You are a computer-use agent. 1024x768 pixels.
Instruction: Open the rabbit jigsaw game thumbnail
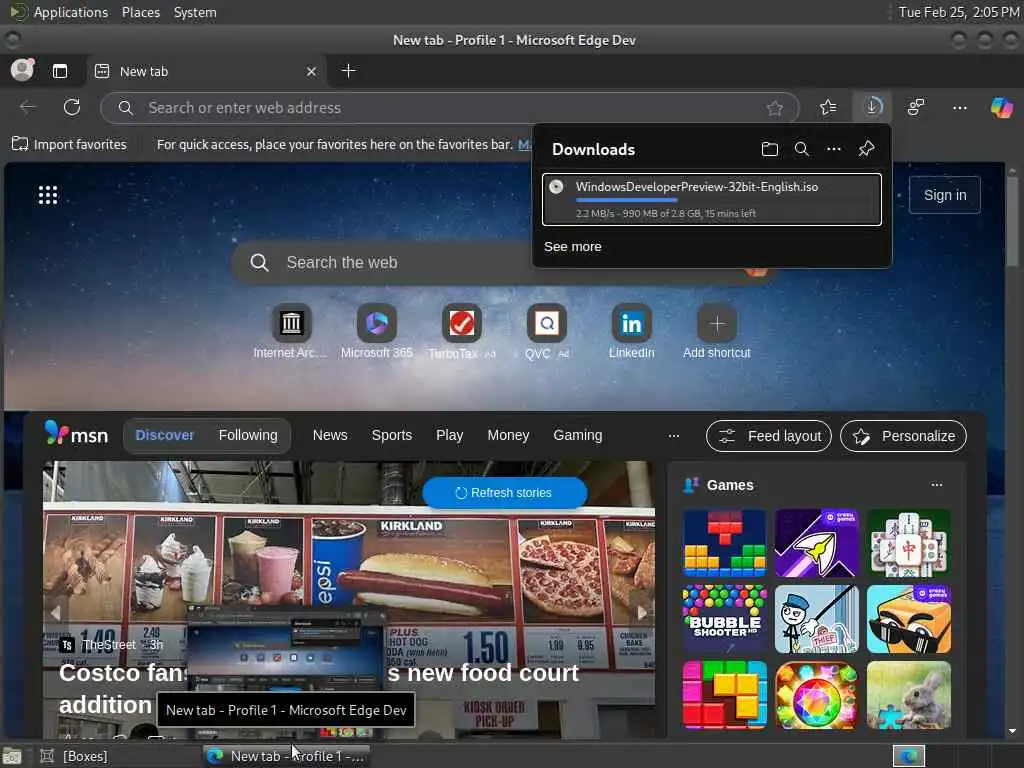908,695
